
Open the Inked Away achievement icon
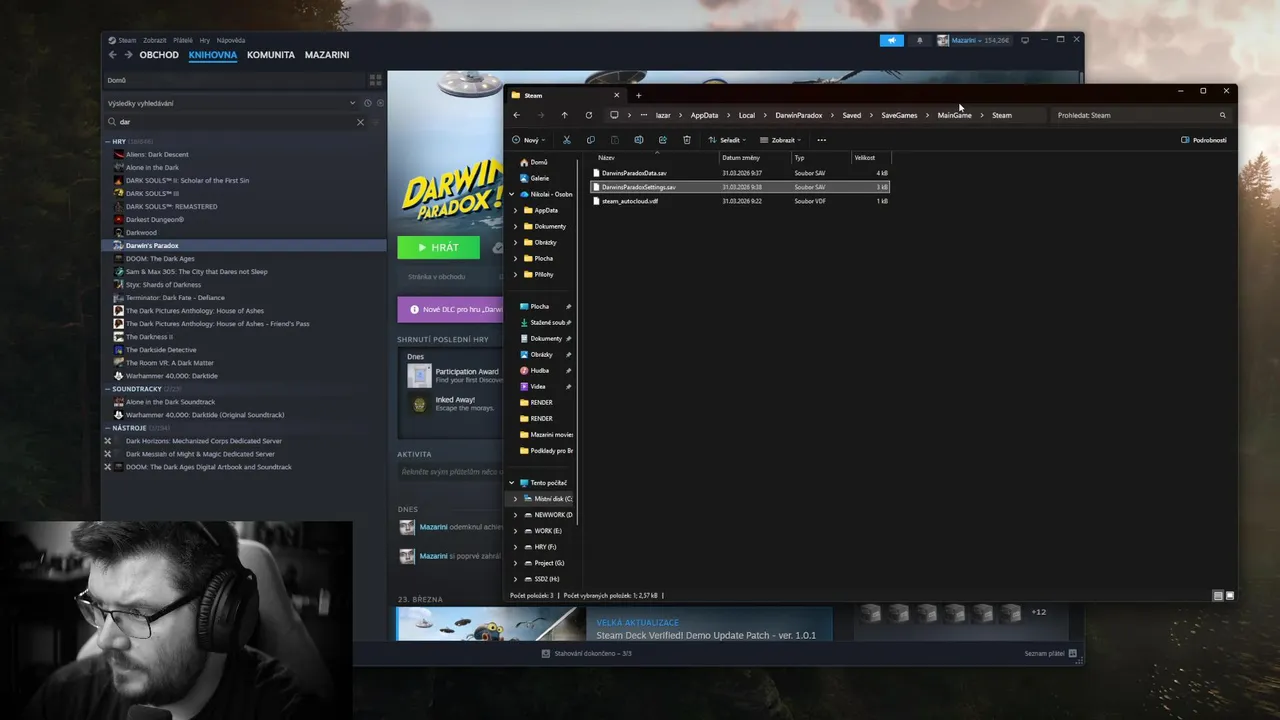point(419,404)
